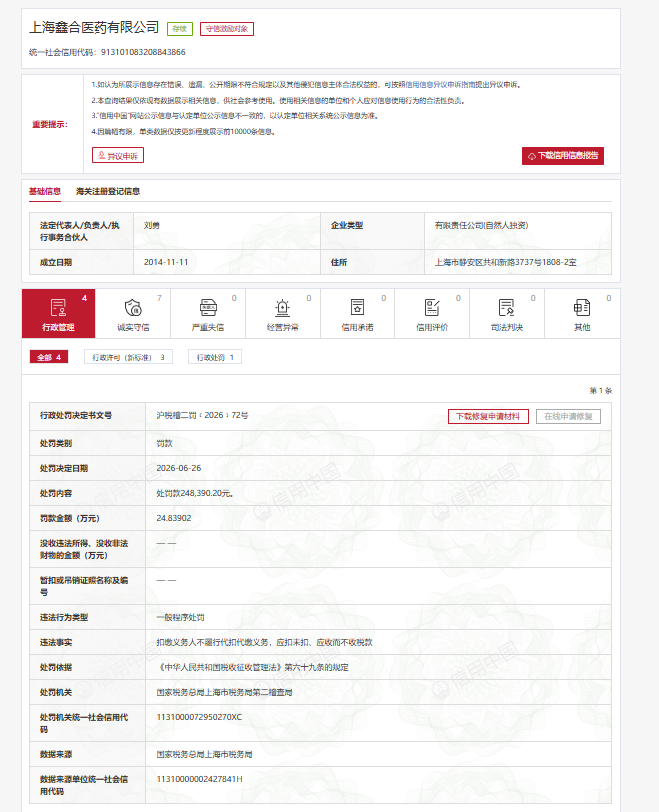Image resolution: width=659 pixels, height=812 pixels.
Task: Click the 异议申诉 button
Action: 118,155
